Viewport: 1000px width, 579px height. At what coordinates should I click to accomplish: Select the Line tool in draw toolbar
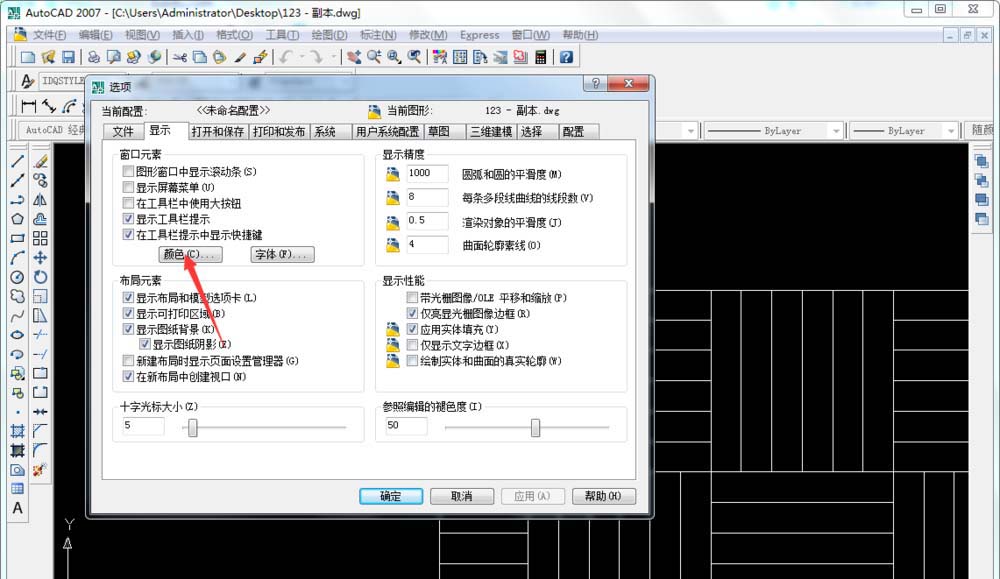17,161
